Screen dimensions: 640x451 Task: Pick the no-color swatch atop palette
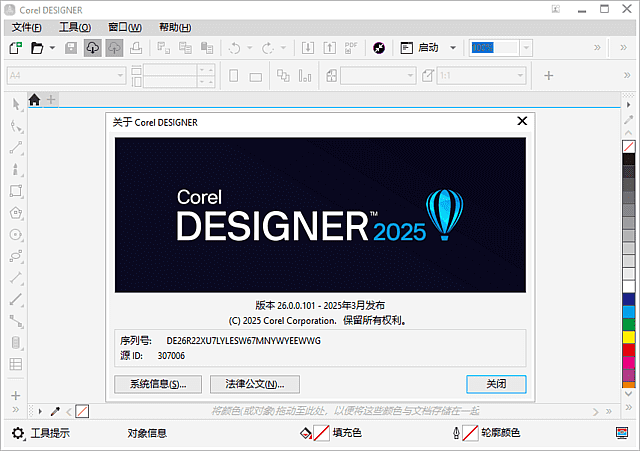tap(629, 146)
